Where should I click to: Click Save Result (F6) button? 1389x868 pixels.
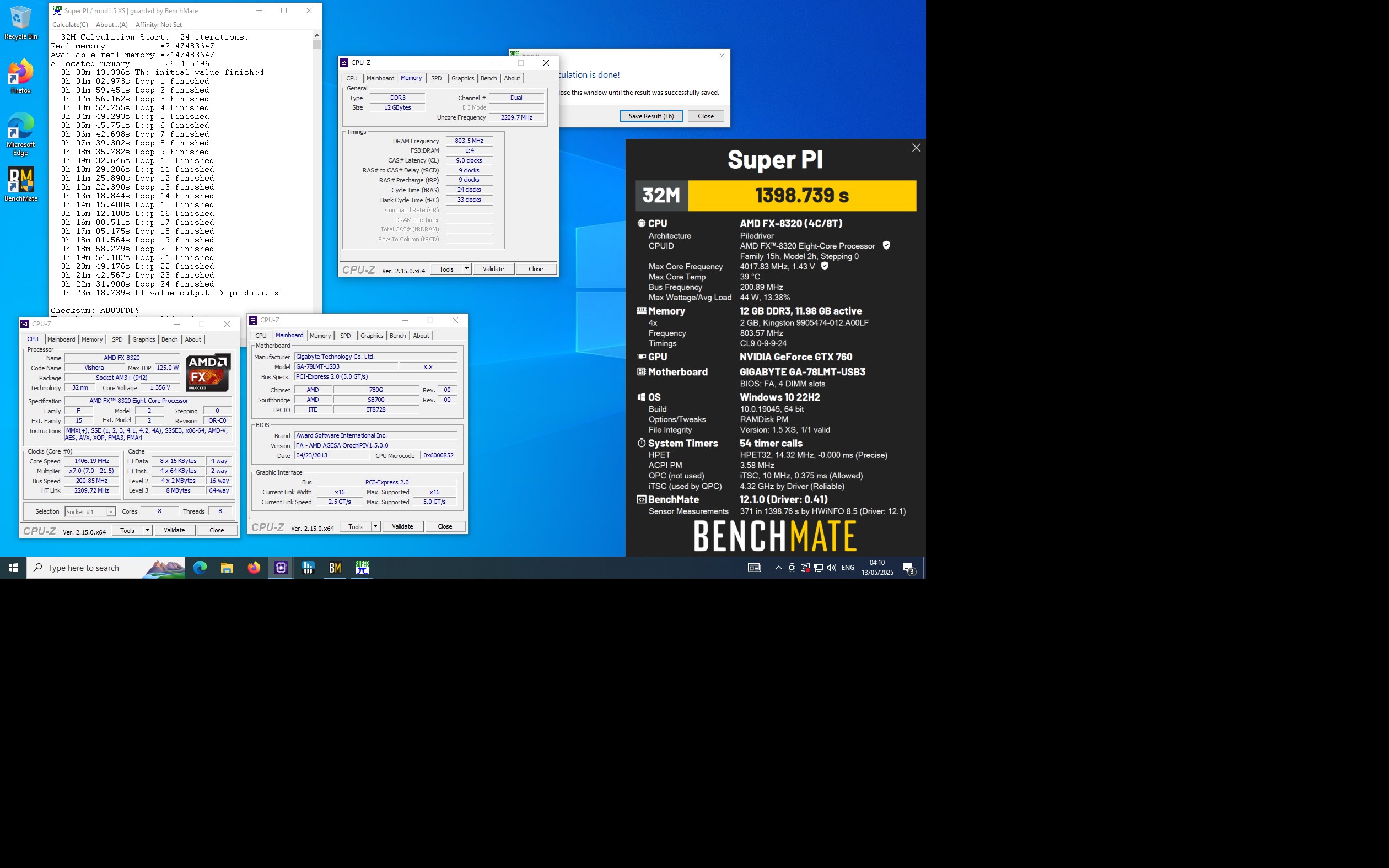click(651, 116)
